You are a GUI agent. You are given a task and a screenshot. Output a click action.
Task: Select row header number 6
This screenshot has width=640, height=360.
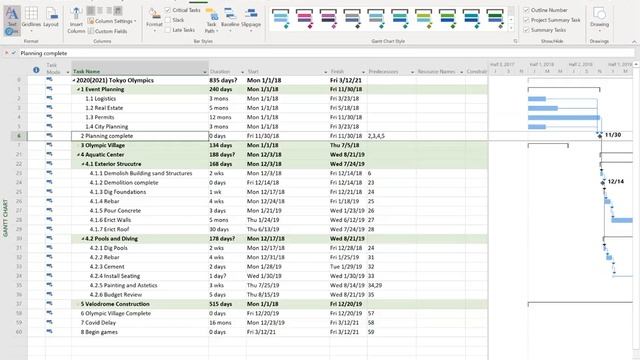pyautogui.click(x=19, y=136)
